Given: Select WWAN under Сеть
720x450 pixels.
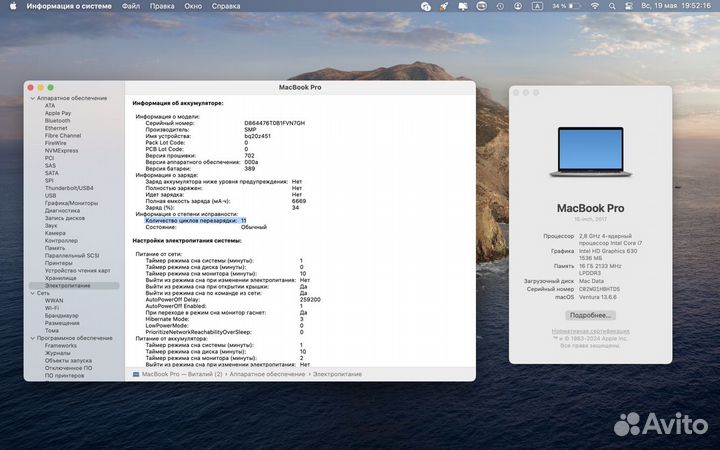Looking at the screenshot, I should 54,300.
